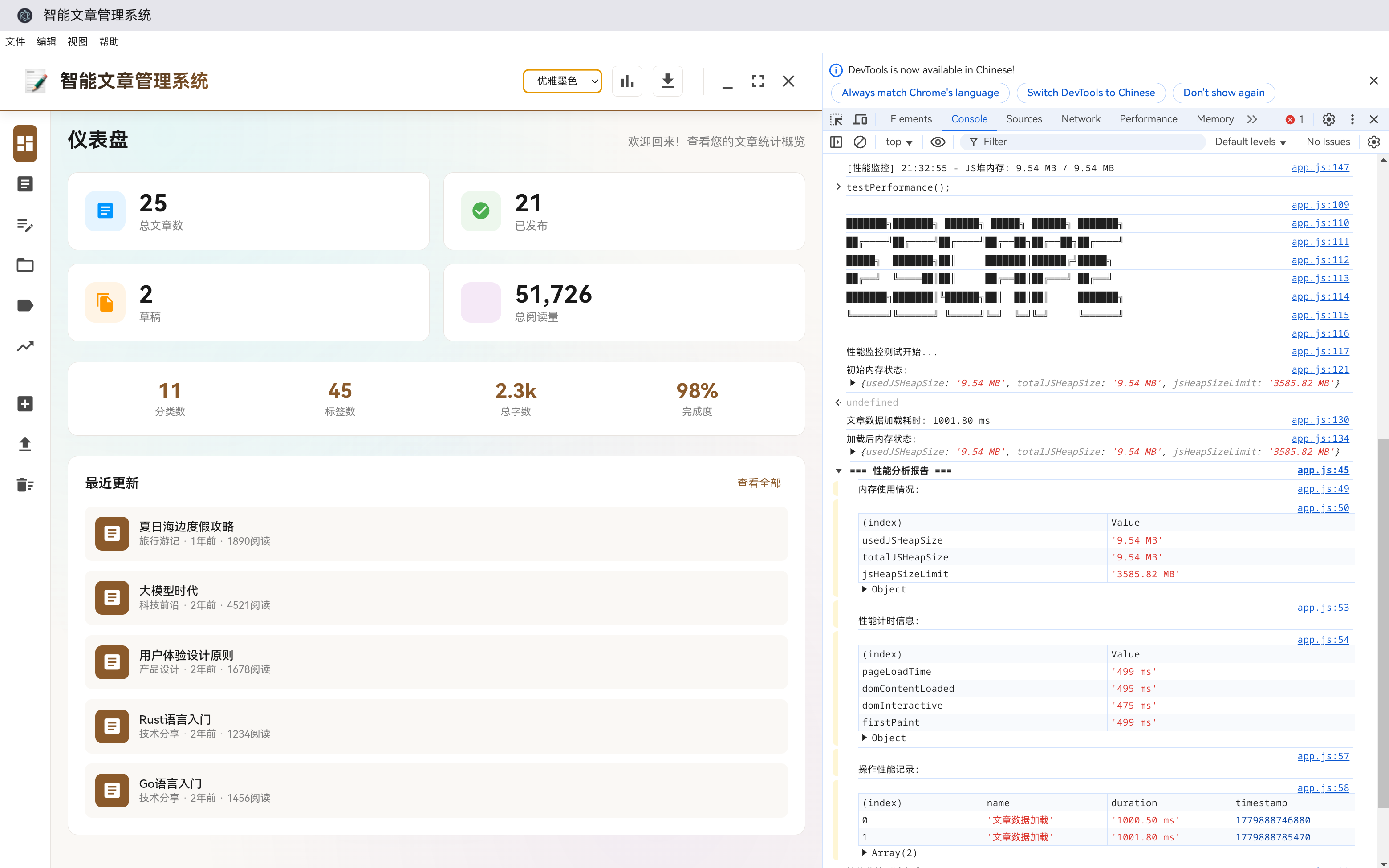This screenshot has width=1389, height=868.
Task: Open the trending statistics sidebar icon
Action: (25, 346)
